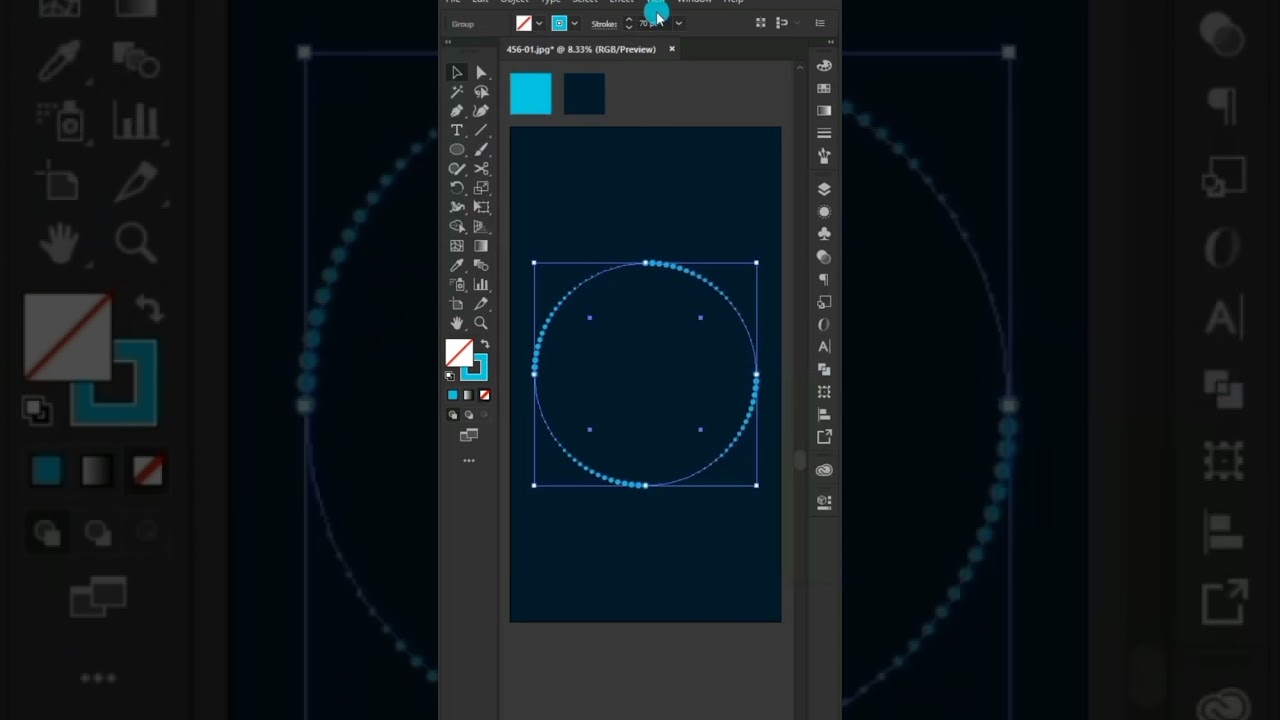1280x720 pixels.
Task: Open the Symbols panel club icon
Action: (x=824, y=234)
